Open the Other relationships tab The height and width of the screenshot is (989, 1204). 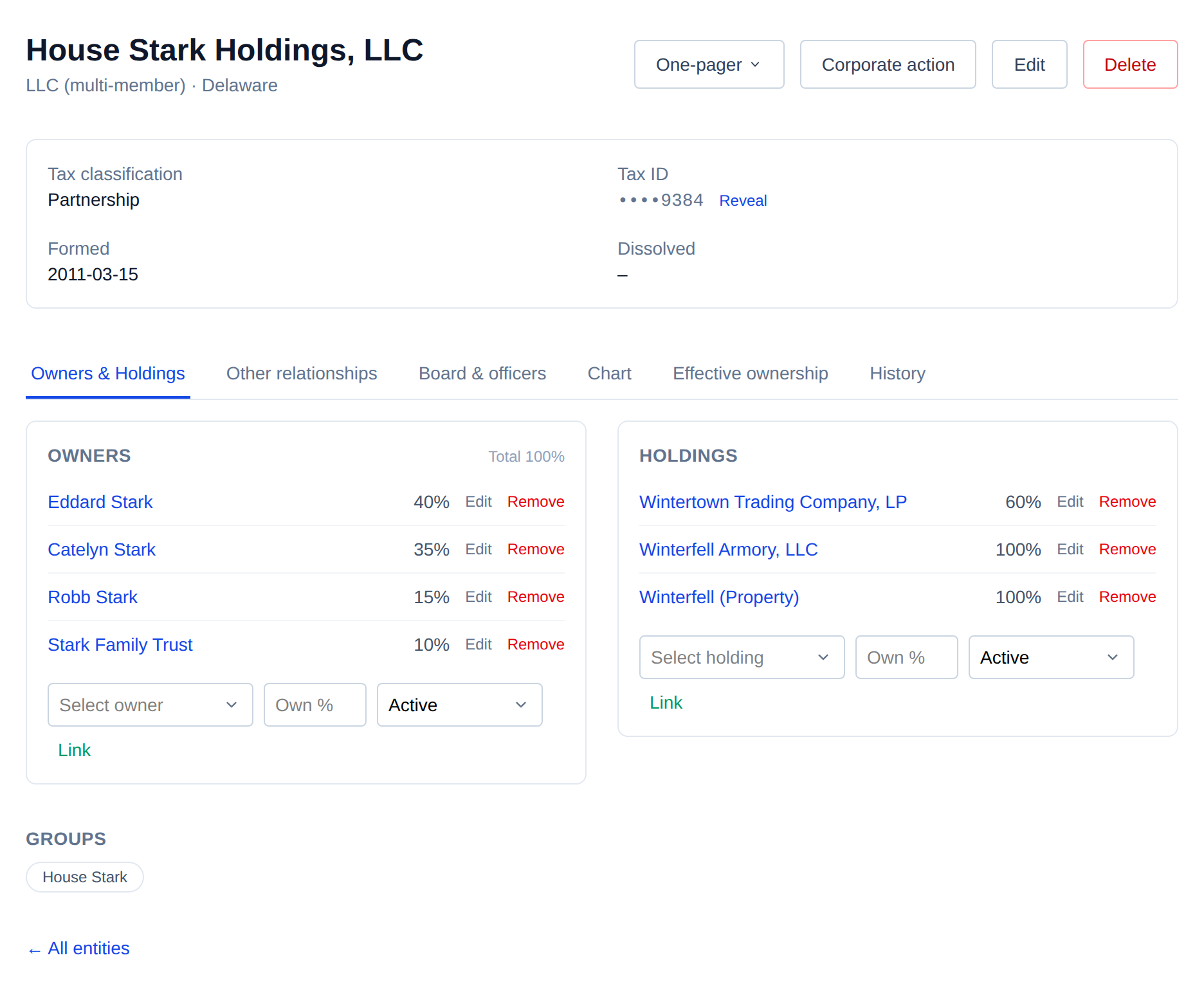[302, 374]
